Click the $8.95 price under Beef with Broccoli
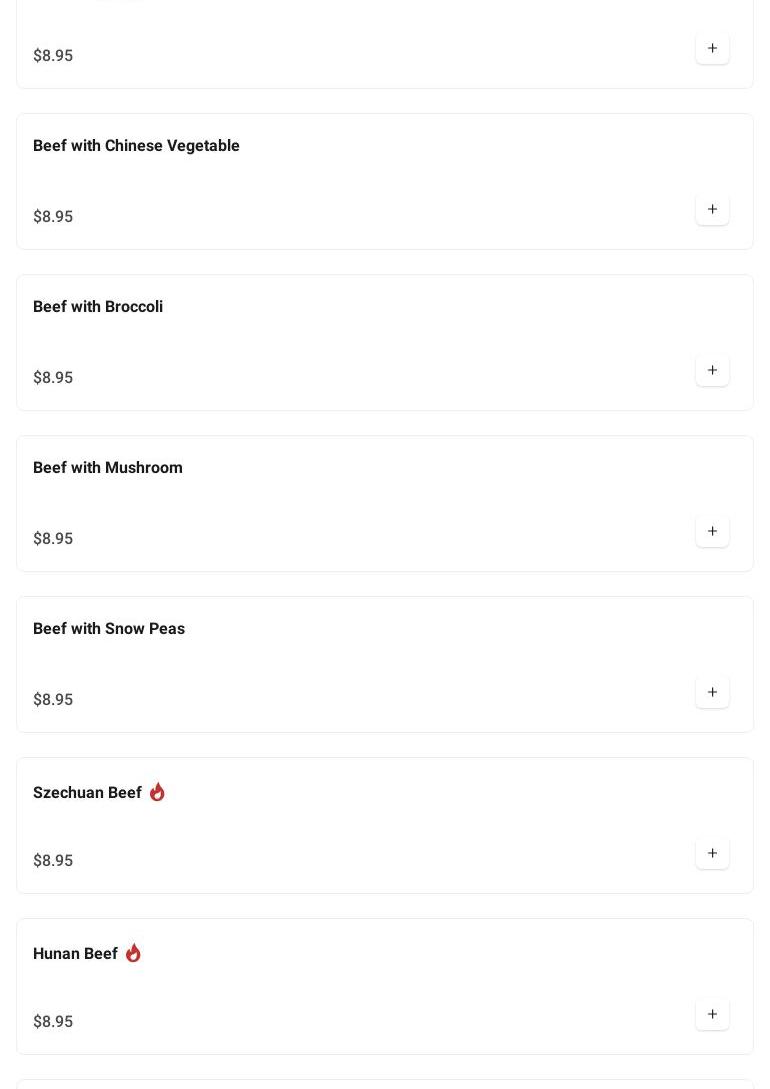 53,378
